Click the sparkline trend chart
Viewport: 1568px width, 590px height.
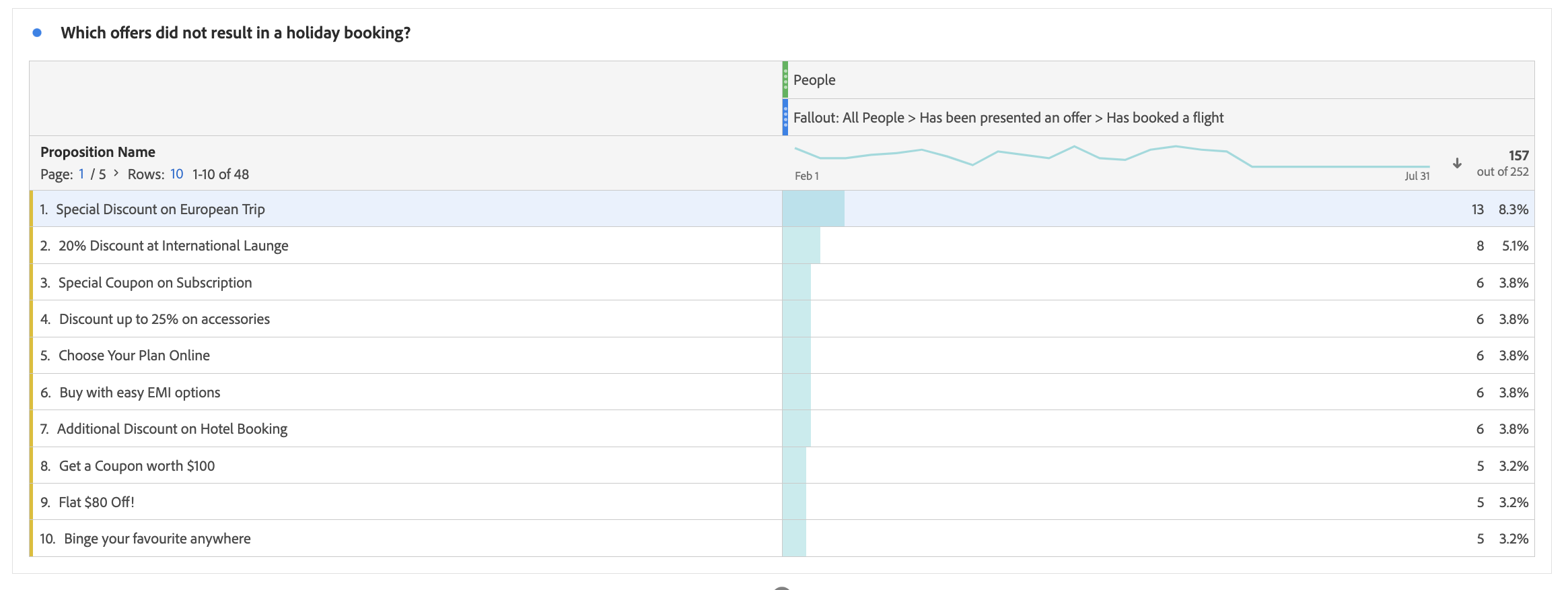point(1112,157)
